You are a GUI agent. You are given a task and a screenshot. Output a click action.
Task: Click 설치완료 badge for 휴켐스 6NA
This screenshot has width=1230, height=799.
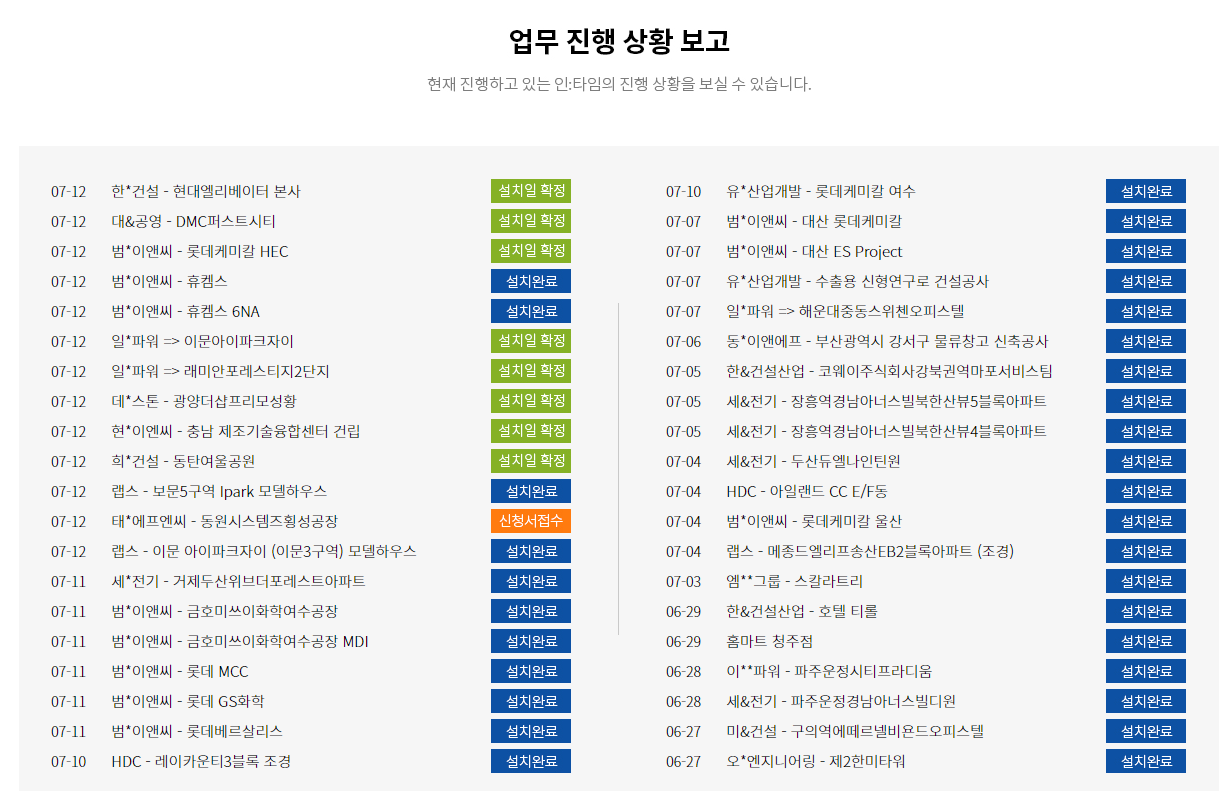click(531, 311)
